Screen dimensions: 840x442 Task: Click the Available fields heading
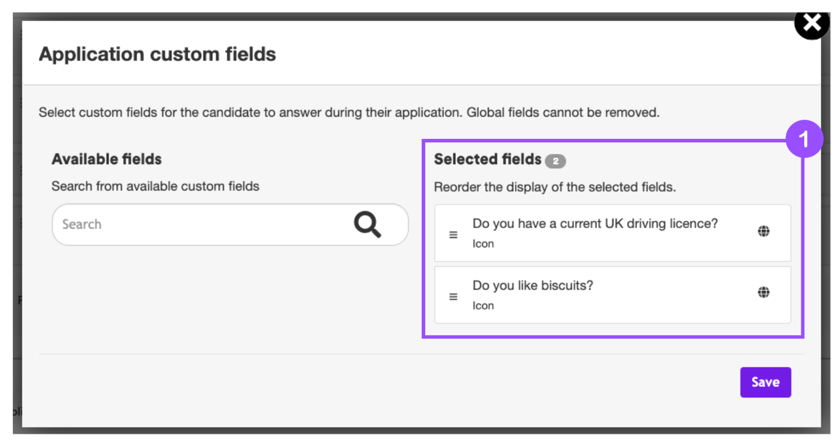point(106,159)
